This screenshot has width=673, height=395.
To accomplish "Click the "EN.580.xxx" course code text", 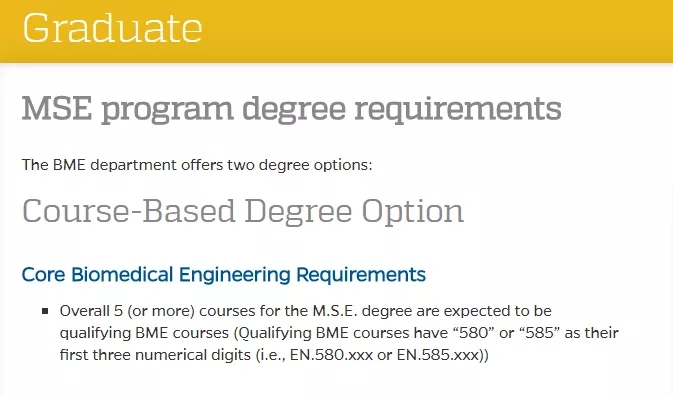I will pos(331,355).
